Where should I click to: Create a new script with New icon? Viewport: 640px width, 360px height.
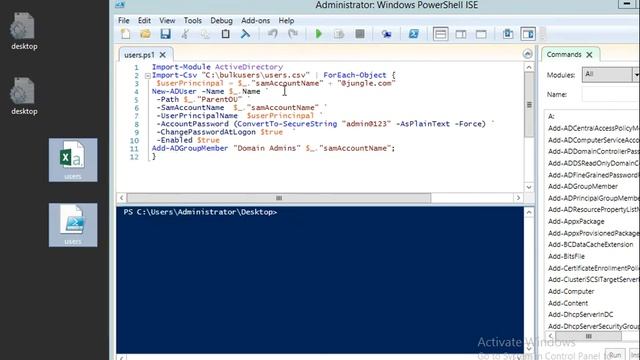point(126,34)
